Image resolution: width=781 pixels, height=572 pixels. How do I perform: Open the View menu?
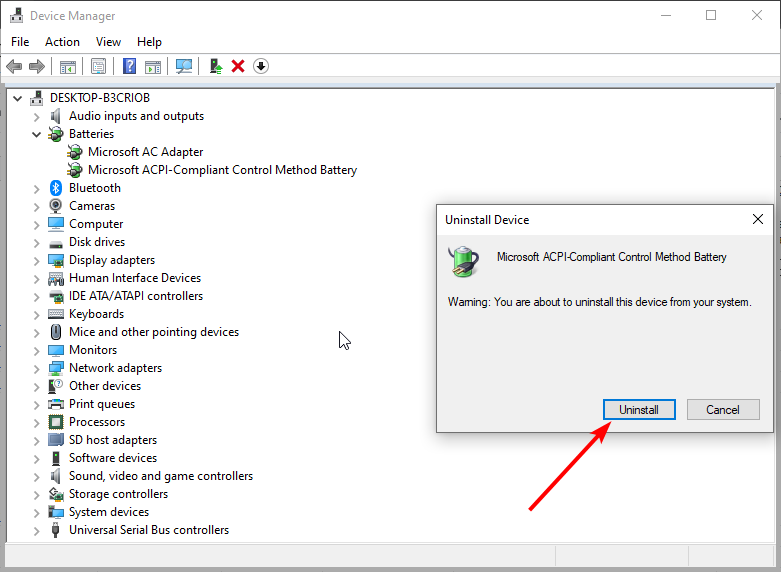108,42
